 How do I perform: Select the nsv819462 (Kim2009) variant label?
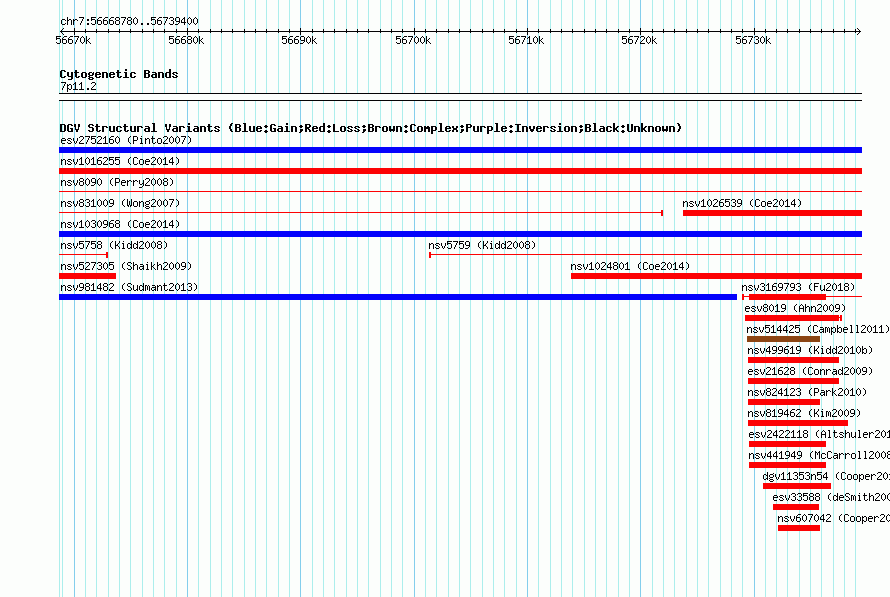tap(804, 413)
